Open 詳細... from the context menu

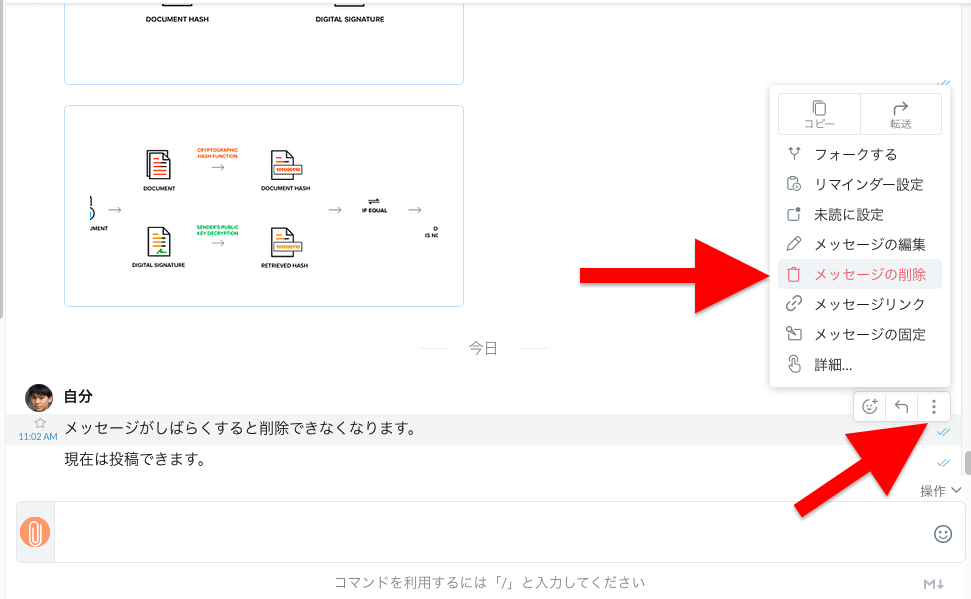pyautogui.click(x=833, y=364)
